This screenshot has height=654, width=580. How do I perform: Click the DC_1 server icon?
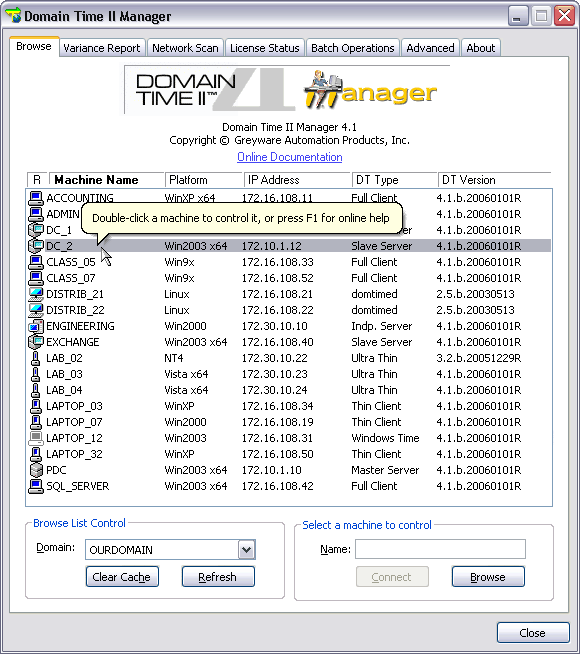(x=36, y=230)
